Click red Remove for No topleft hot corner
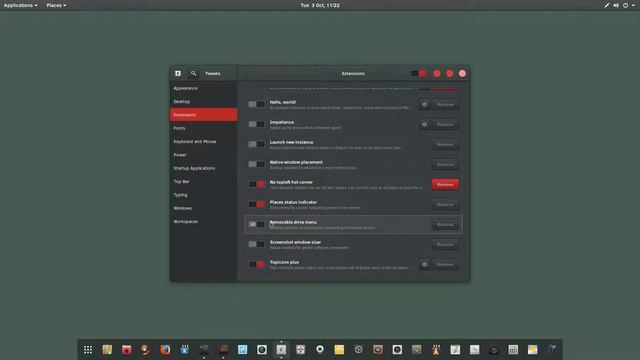 [x=445, y=184]
